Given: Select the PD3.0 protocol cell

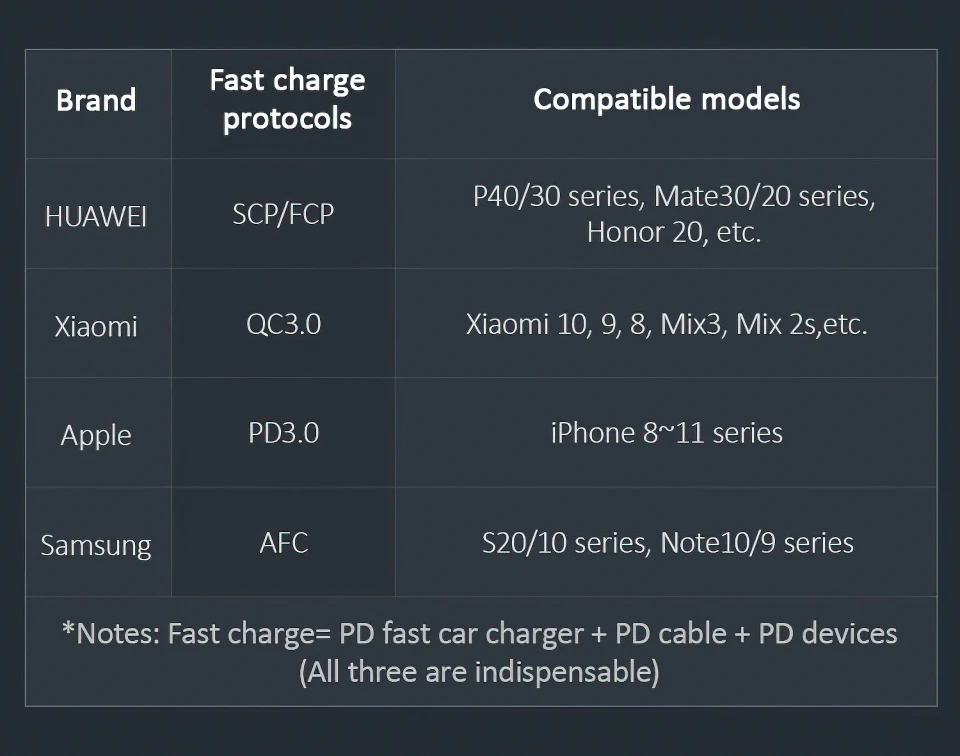Looking at the screenshot, I should pos(283,433).
